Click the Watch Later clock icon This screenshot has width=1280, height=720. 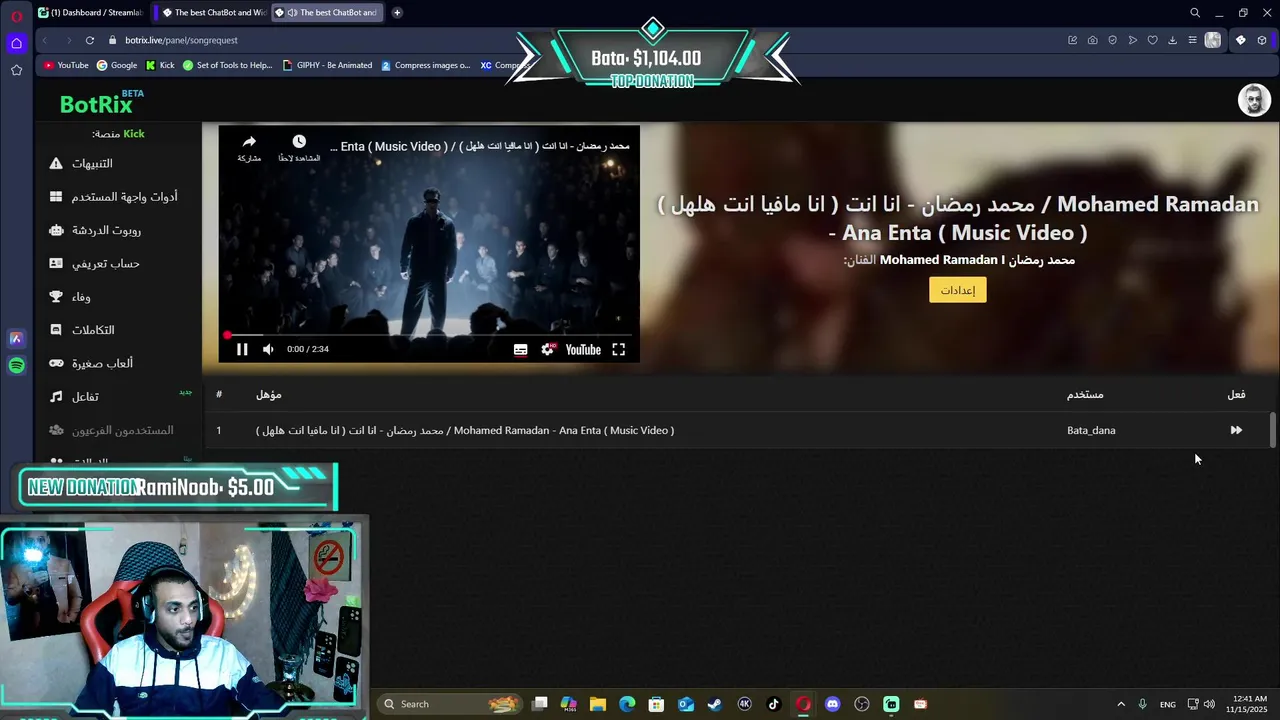pos(299,142)
